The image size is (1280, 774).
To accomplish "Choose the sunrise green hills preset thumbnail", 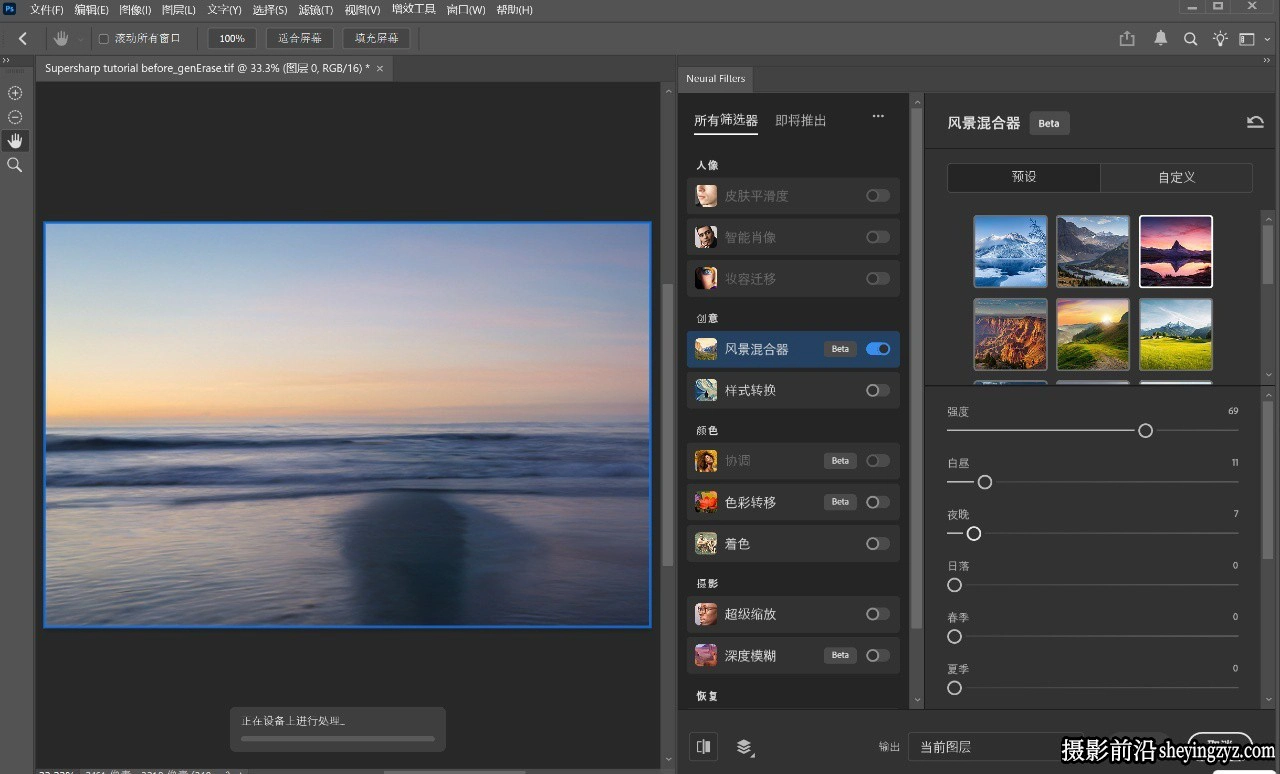I will pos(1093,334).
